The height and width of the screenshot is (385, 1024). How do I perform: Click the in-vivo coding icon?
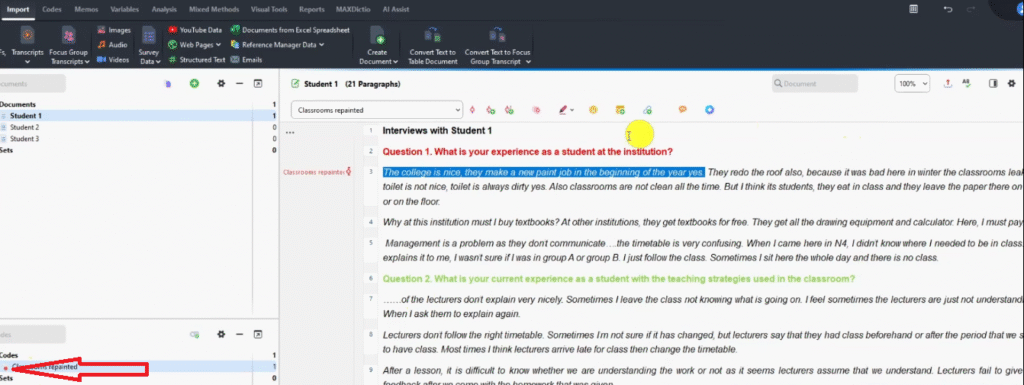(x=509, y=110)
